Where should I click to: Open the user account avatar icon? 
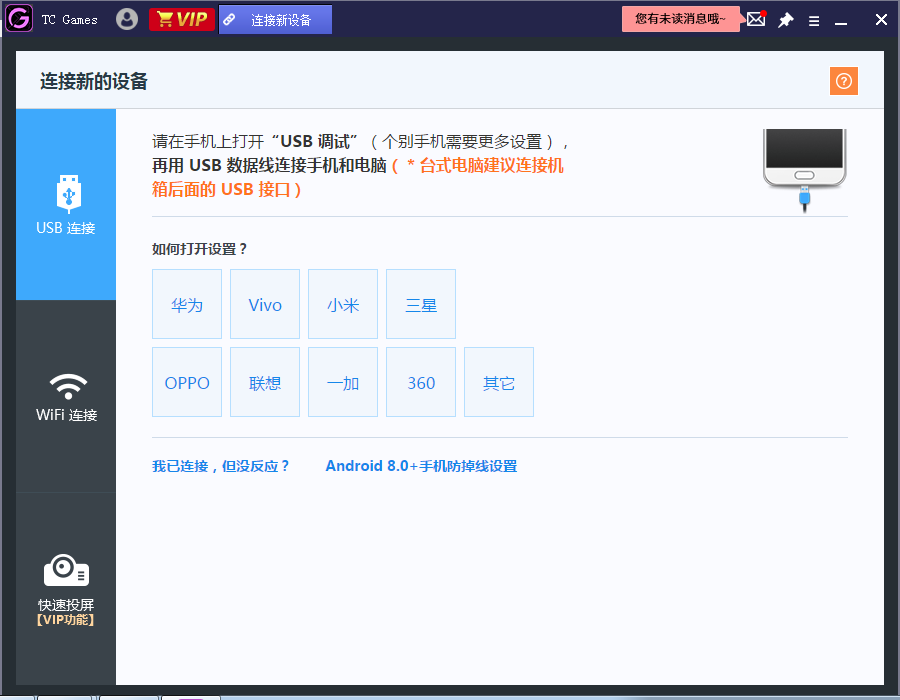tap(127, 19)
